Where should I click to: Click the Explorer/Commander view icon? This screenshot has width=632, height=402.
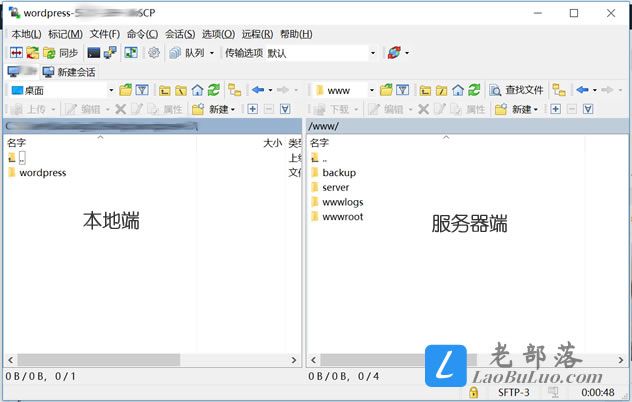[131, 53]
